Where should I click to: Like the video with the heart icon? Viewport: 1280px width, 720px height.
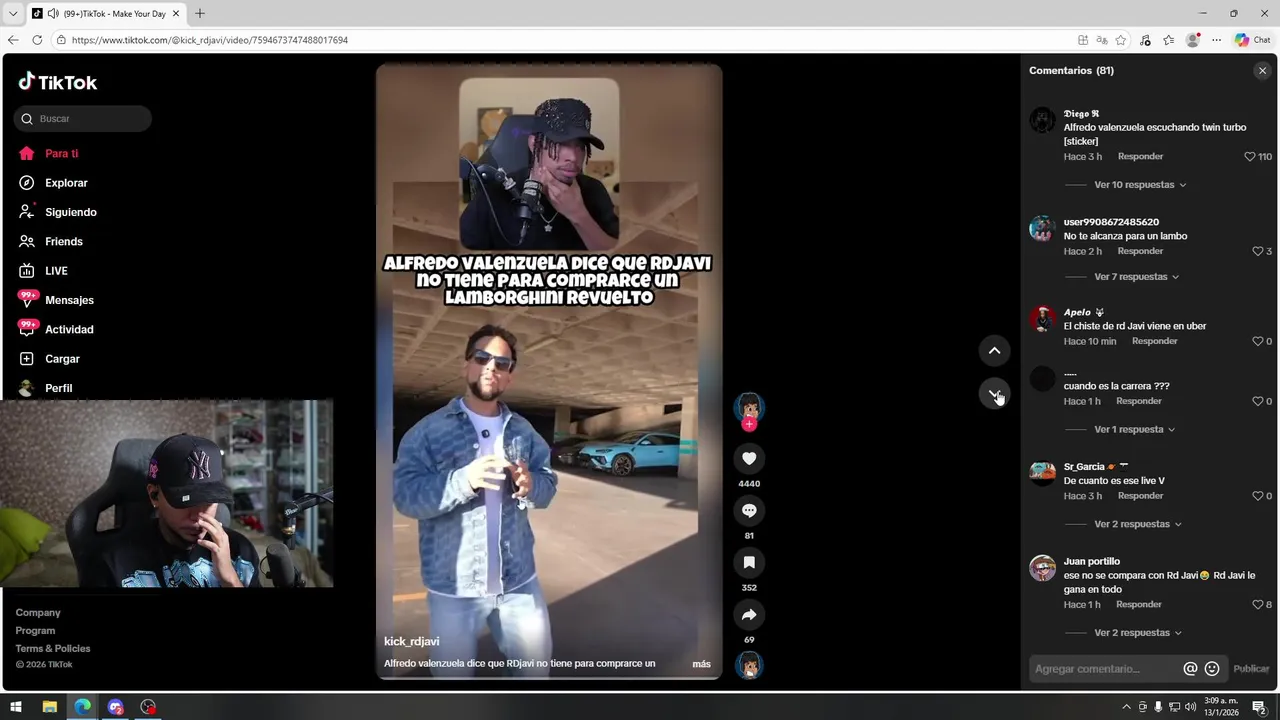pos(749,458)
